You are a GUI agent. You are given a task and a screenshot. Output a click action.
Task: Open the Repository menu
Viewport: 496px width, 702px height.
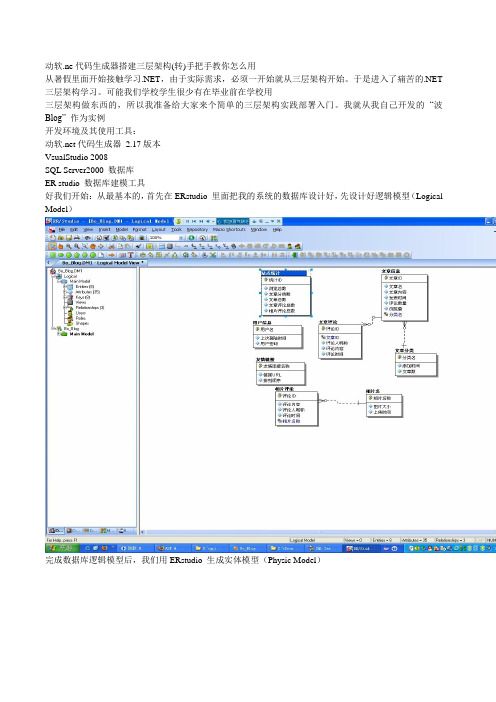tap(197, 229)
